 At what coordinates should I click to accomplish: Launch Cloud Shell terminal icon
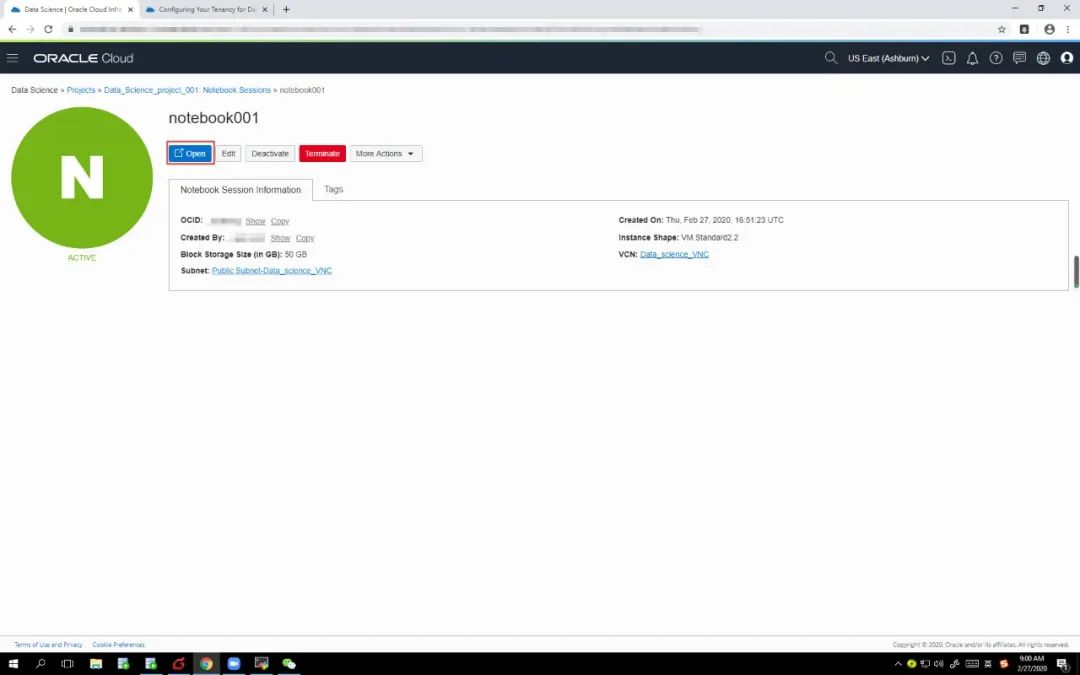(948, 59)
